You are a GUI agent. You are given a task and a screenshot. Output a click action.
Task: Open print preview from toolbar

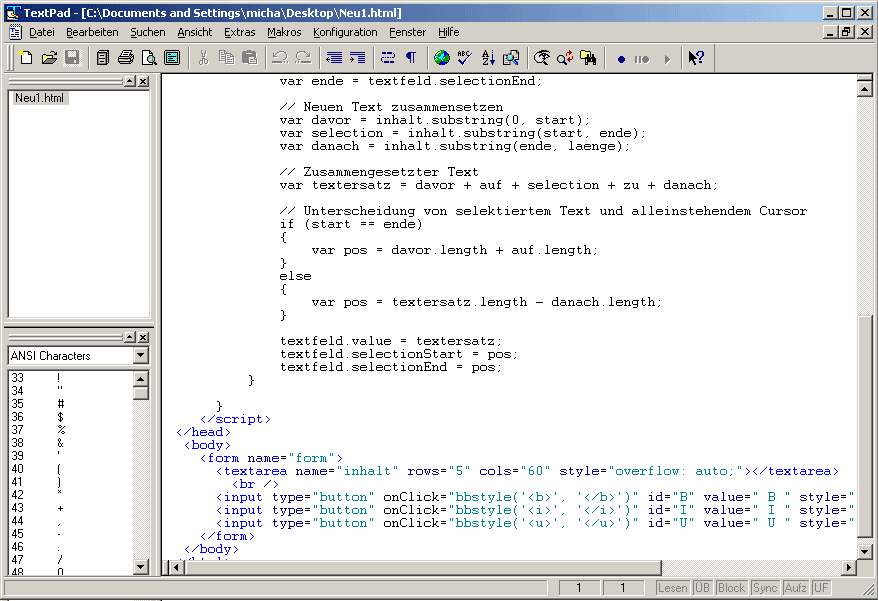point(149,58)
